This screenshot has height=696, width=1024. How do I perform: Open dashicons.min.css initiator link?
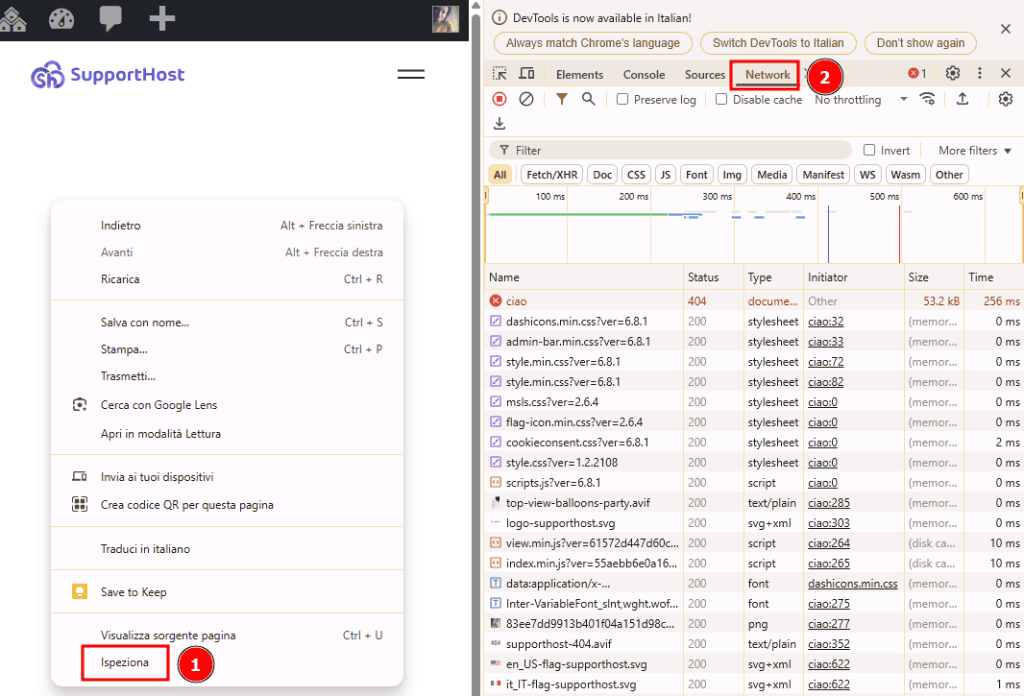click(852, 583)
